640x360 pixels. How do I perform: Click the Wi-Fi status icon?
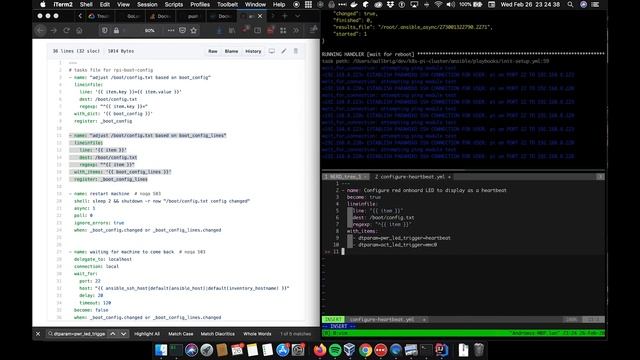click(x=438, y=4)
